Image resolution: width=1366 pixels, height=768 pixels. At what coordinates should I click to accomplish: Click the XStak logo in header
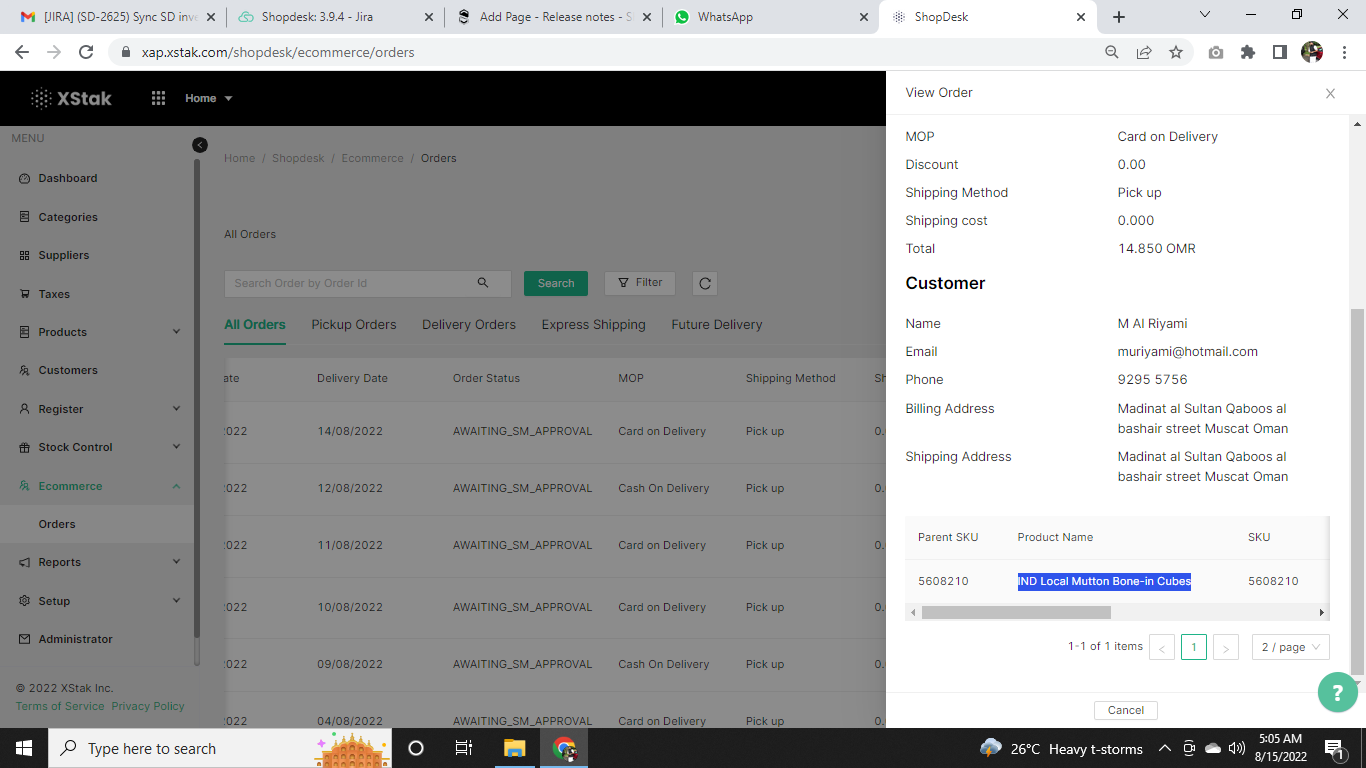71,98
